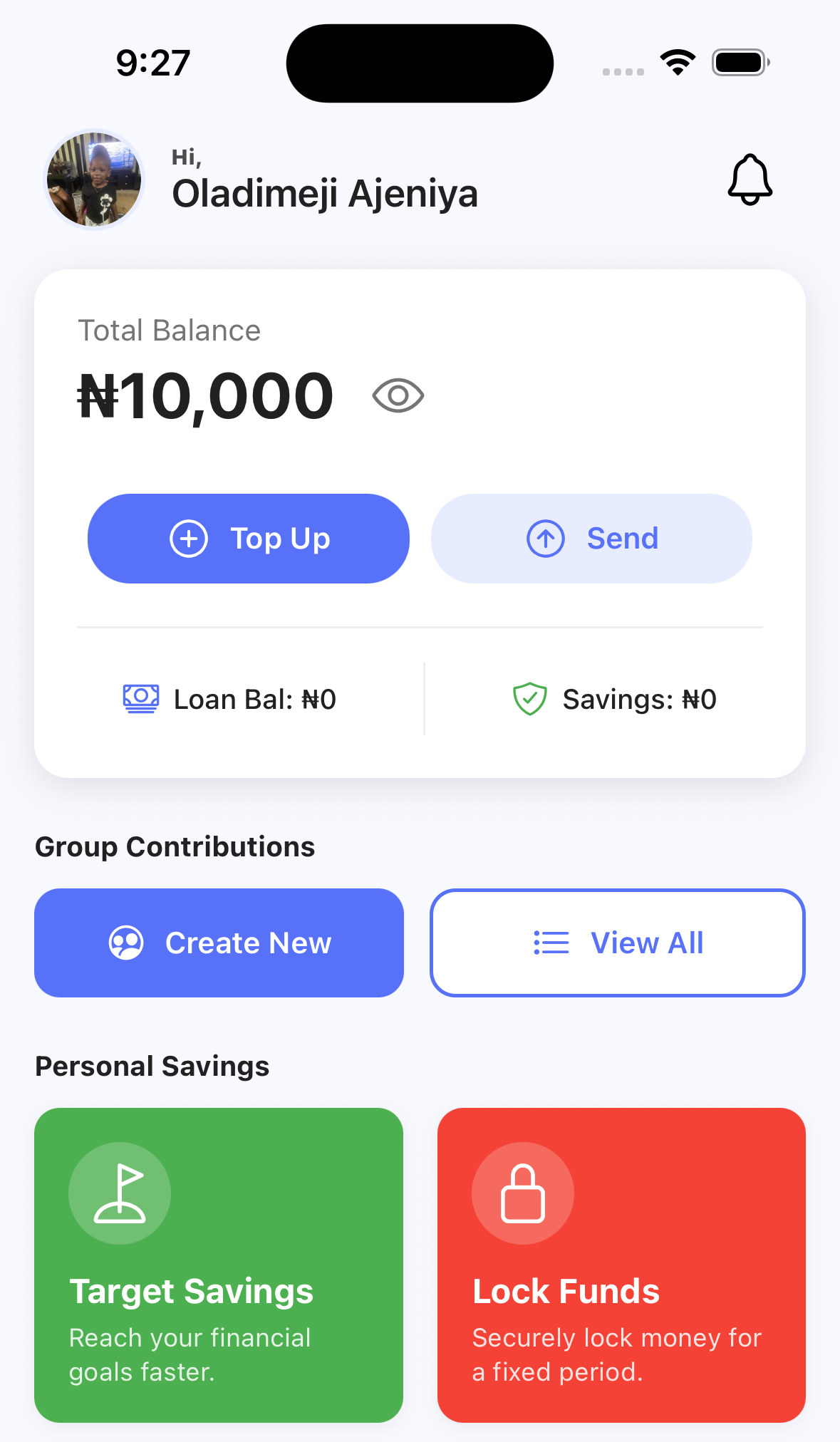
Task: Create New group contribution
Action: [x=219, y=943]
